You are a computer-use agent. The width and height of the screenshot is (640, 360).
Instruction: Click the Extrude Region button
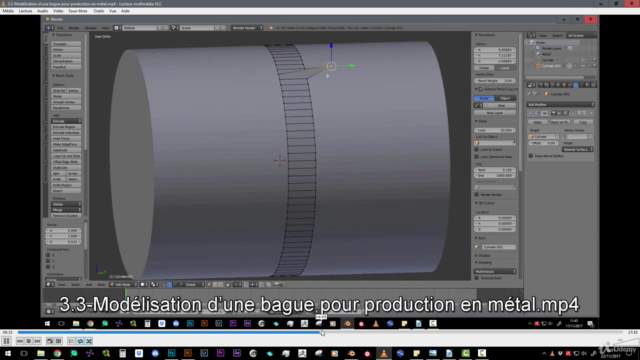66,127
